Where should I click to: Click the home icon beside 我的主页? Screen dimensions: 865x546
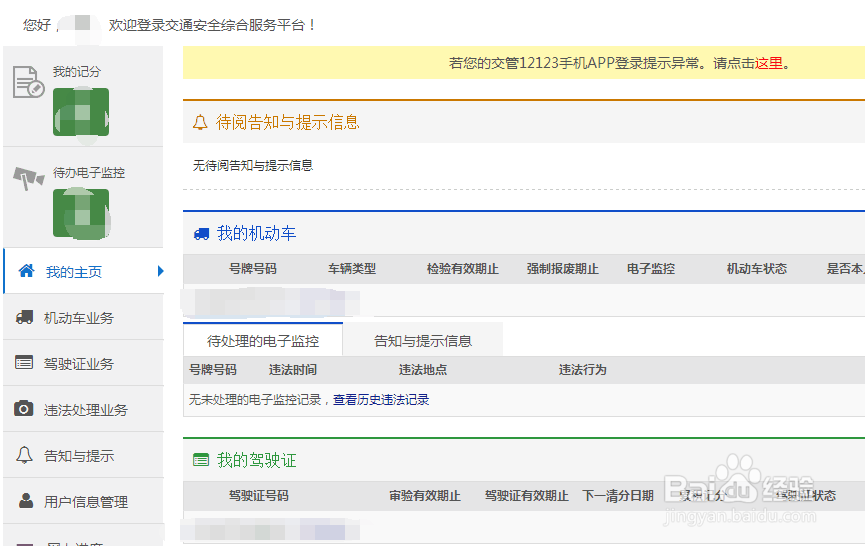[x=27, y=271]
